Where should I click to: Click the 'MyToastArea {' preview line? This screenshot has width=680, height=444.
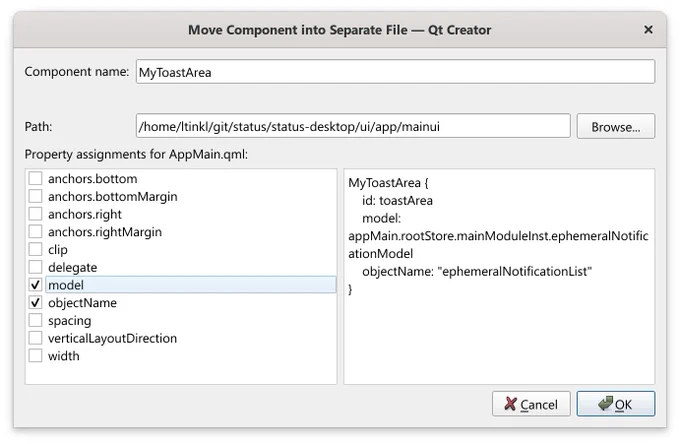coord(389,183)
